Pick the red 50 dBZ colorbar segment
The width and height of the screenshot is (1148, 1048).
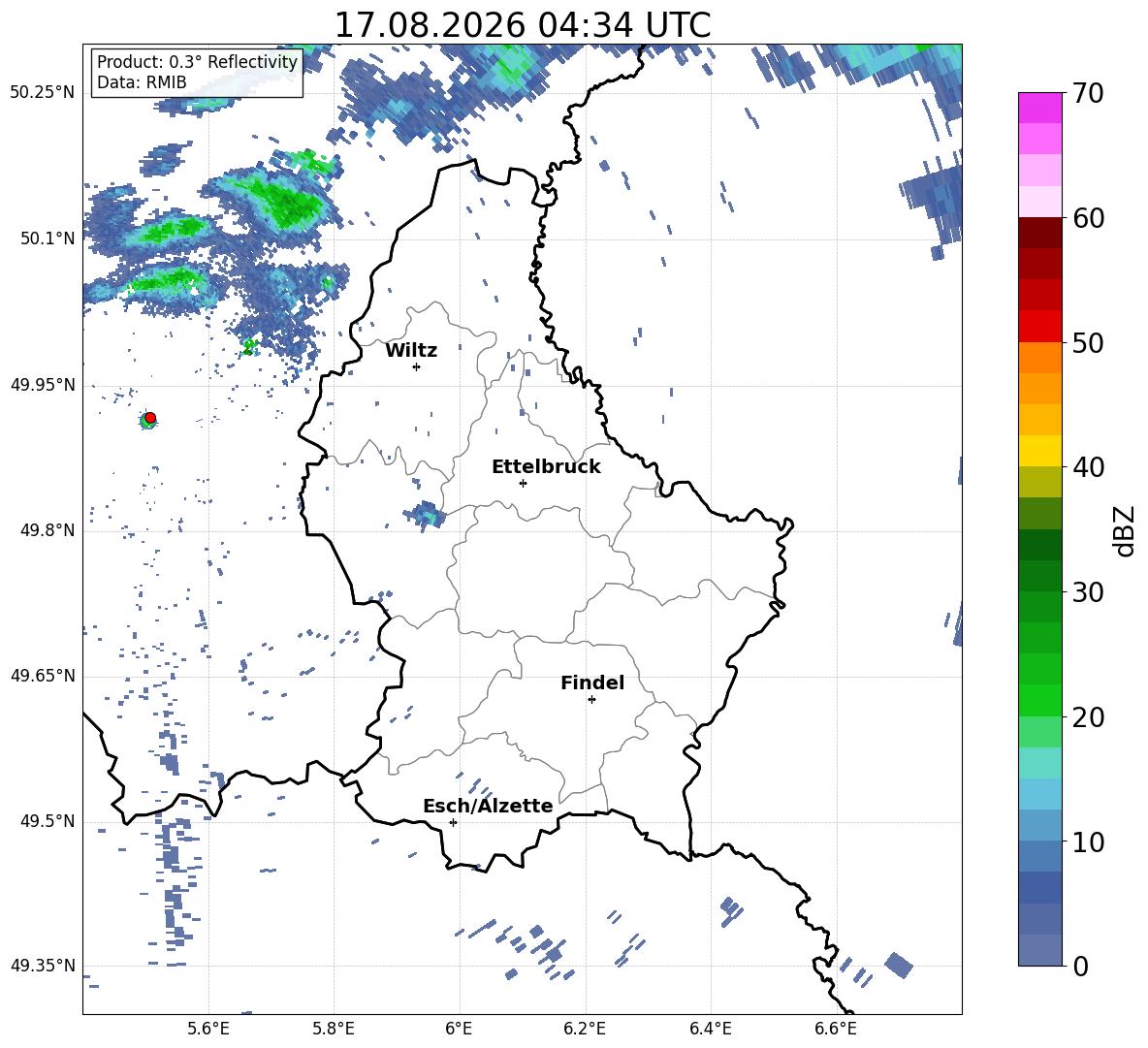pos(1039,327)
